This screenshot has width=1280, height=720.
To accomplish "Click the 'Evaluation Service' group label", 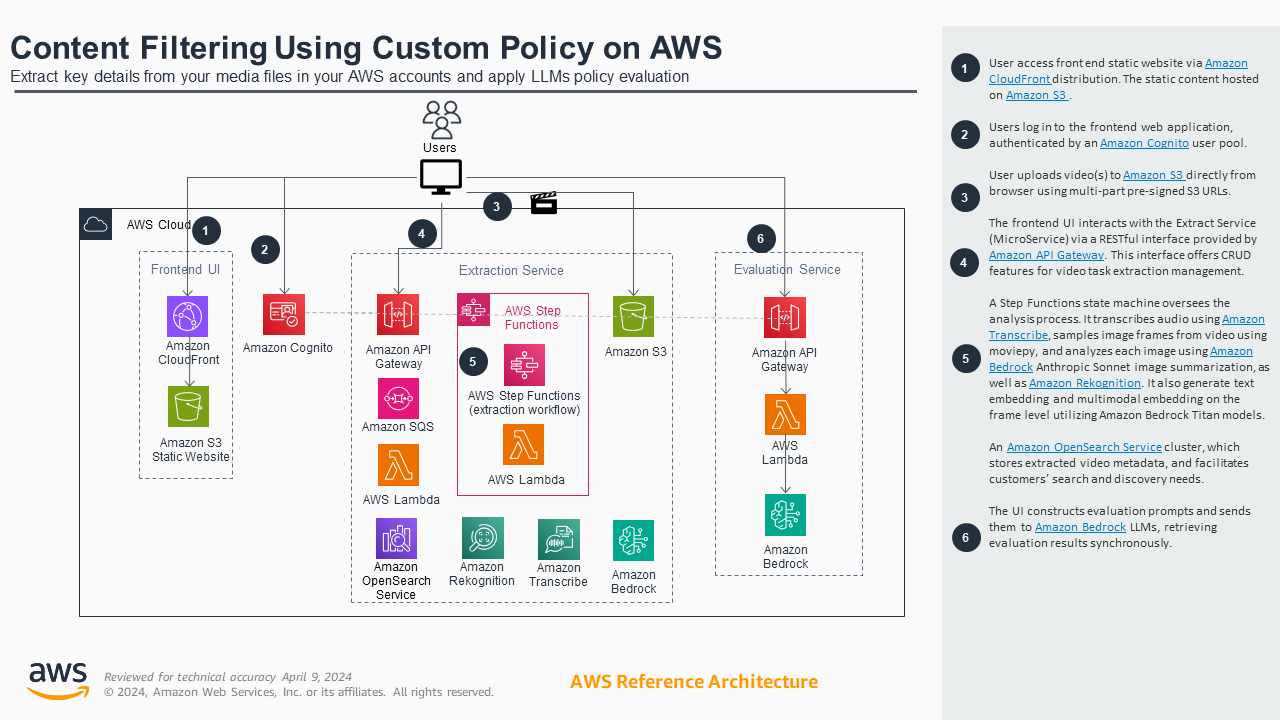I will pos(787,270).
